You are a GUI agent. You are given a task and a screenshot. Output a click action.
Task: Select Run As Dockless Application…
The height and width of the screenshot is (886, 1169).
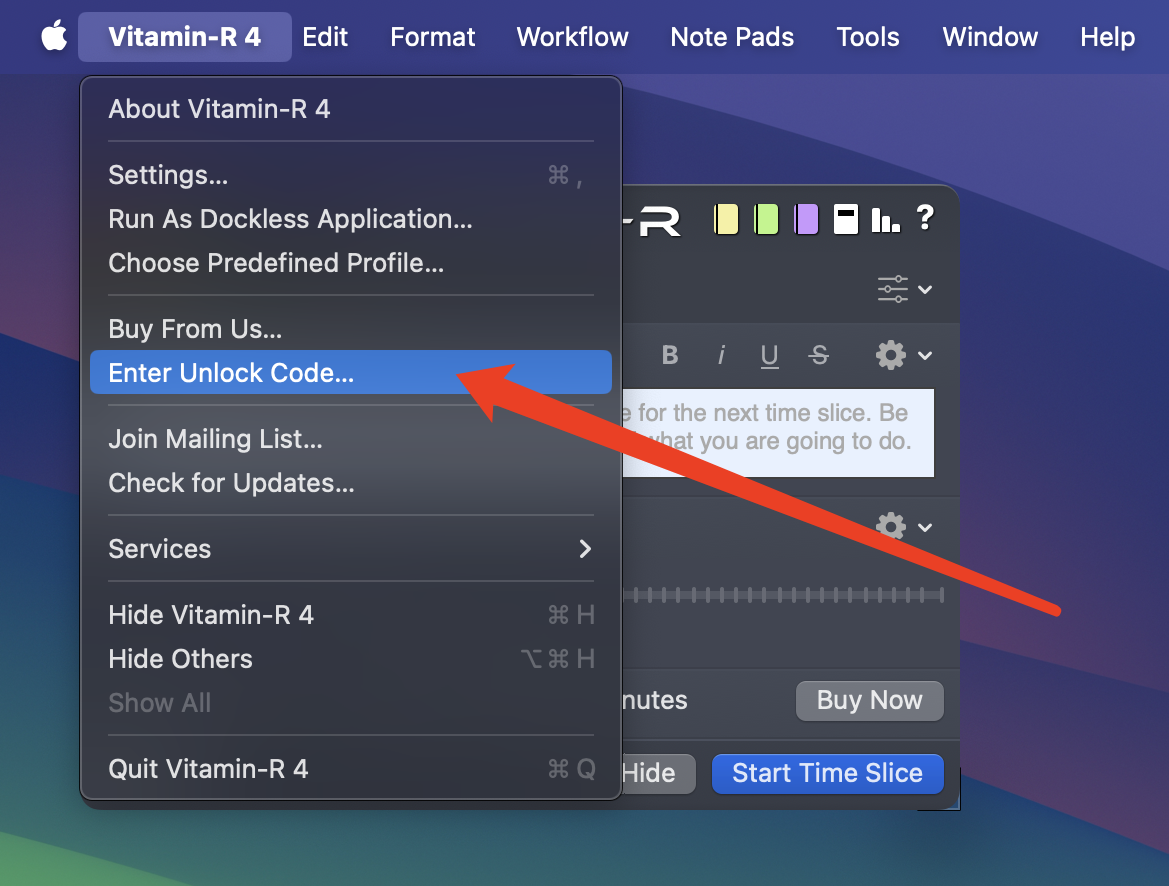pos(350,219)
